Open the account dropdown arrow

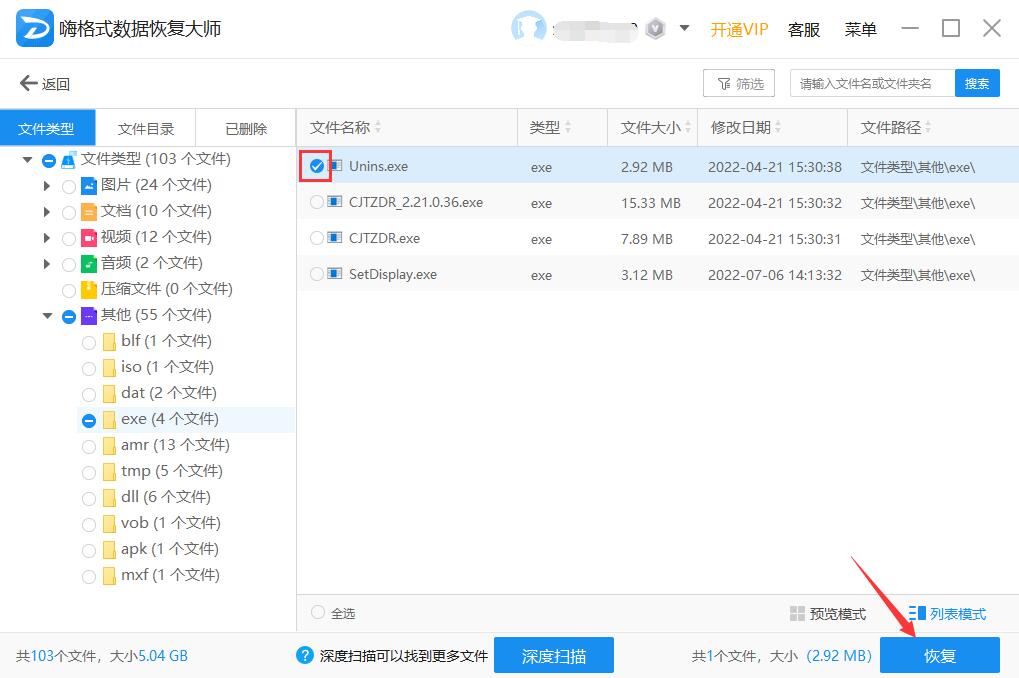tap(685, 28)
